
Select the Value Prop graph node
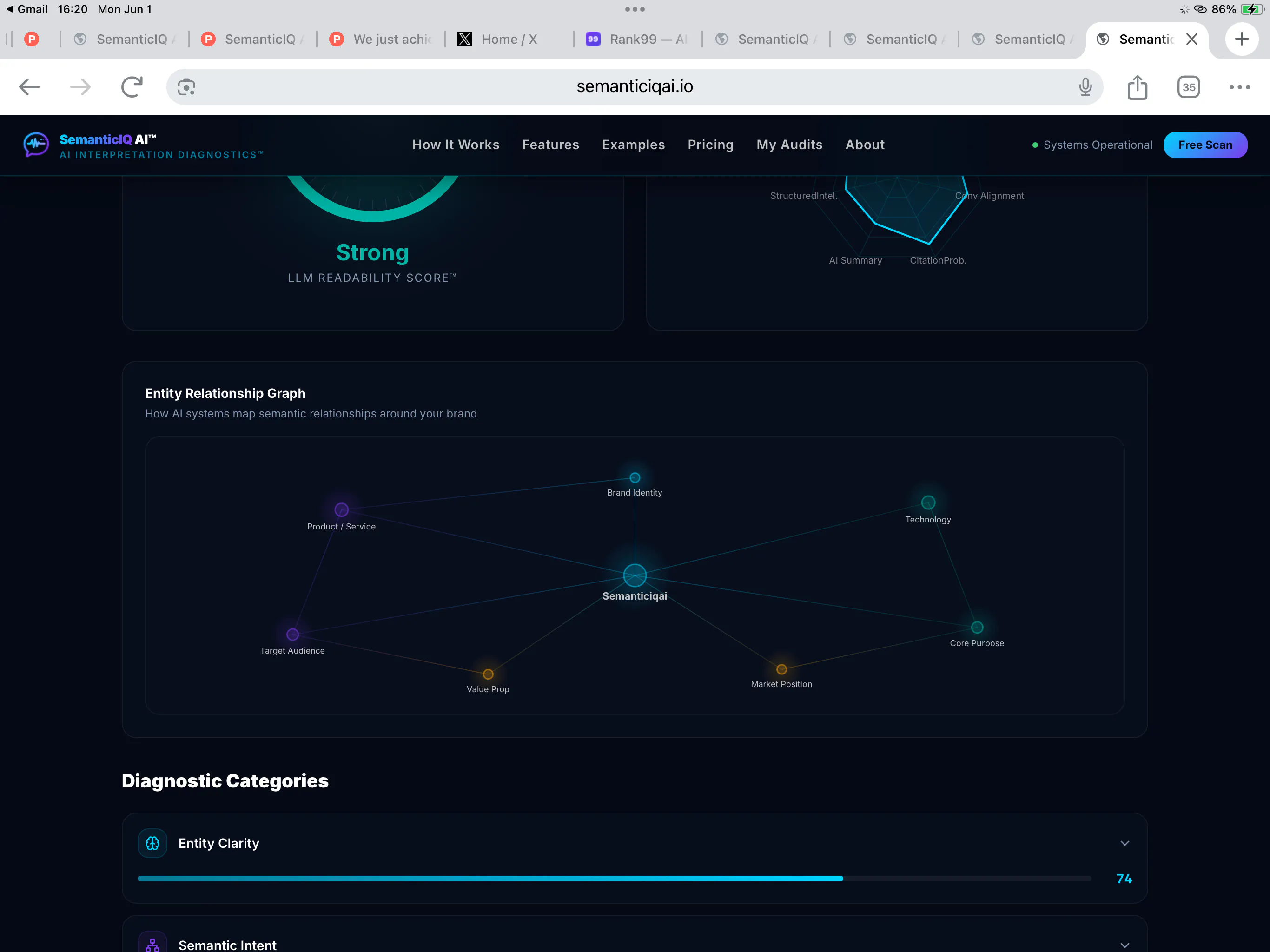(x=488, y=674)
